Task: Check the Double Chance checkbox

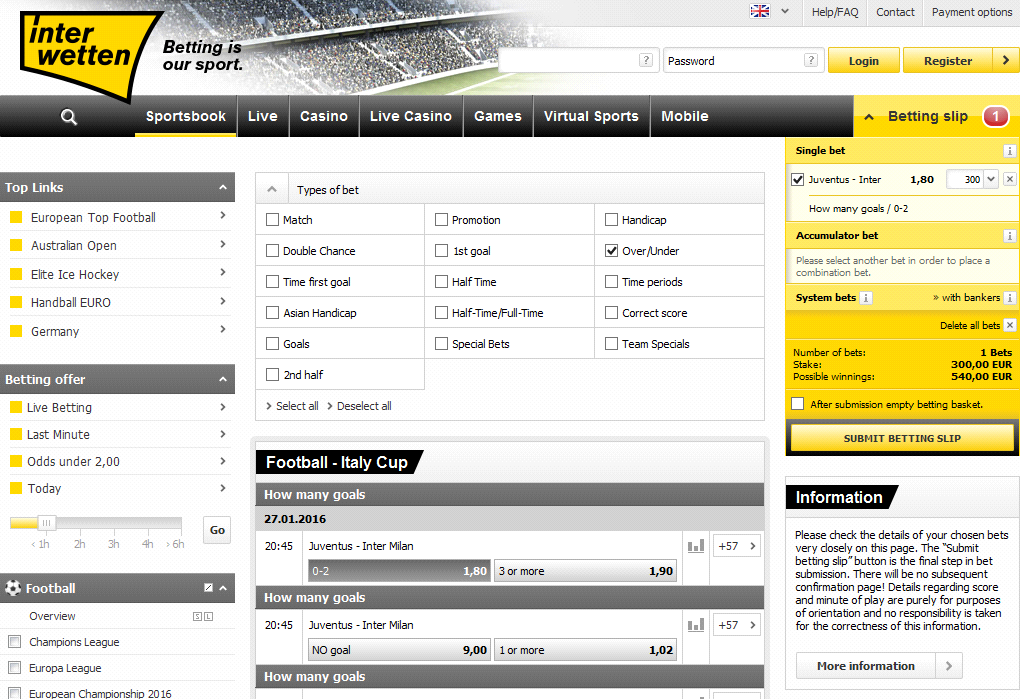Action: tap(273, 251)
